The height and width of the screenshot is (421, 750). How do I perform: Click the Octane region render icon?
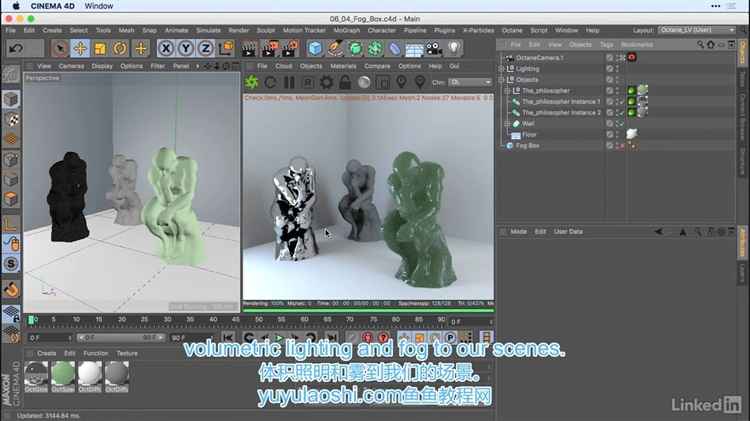click(383, 82)
